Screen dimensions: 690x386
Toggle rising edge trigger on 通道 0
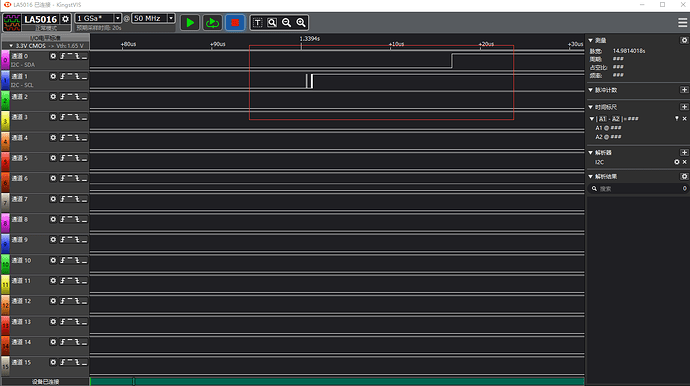click(63, 56)
